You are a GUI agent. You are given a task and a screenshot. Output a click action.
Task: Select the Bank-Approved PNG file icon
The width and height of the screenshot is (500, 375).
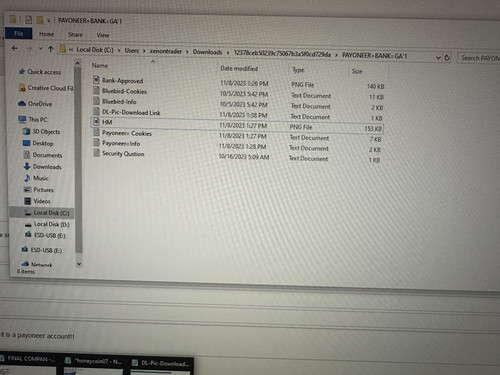96,79
